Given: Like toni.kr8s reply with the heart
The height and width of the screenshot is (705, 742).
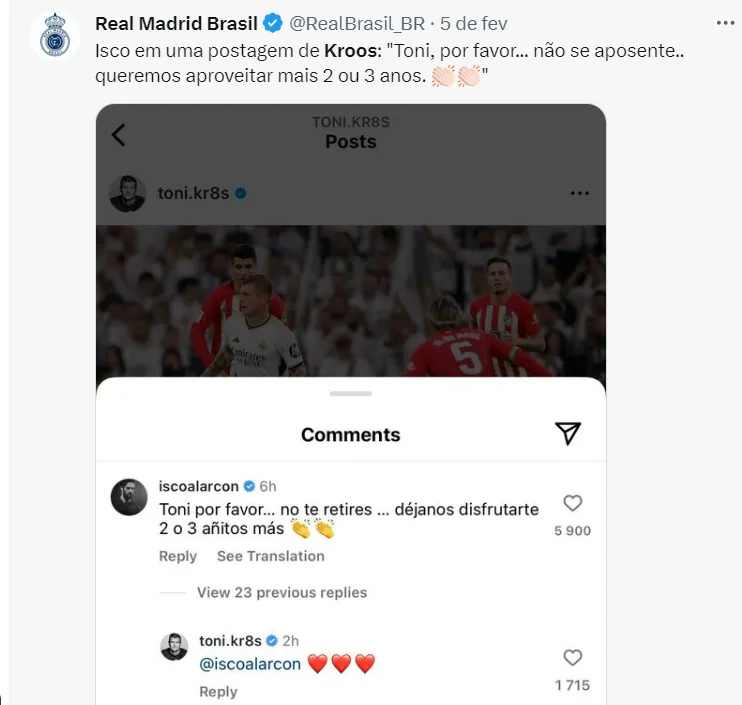Looking at the screenshot, I should pyautogui.click(x=572, y=657).
